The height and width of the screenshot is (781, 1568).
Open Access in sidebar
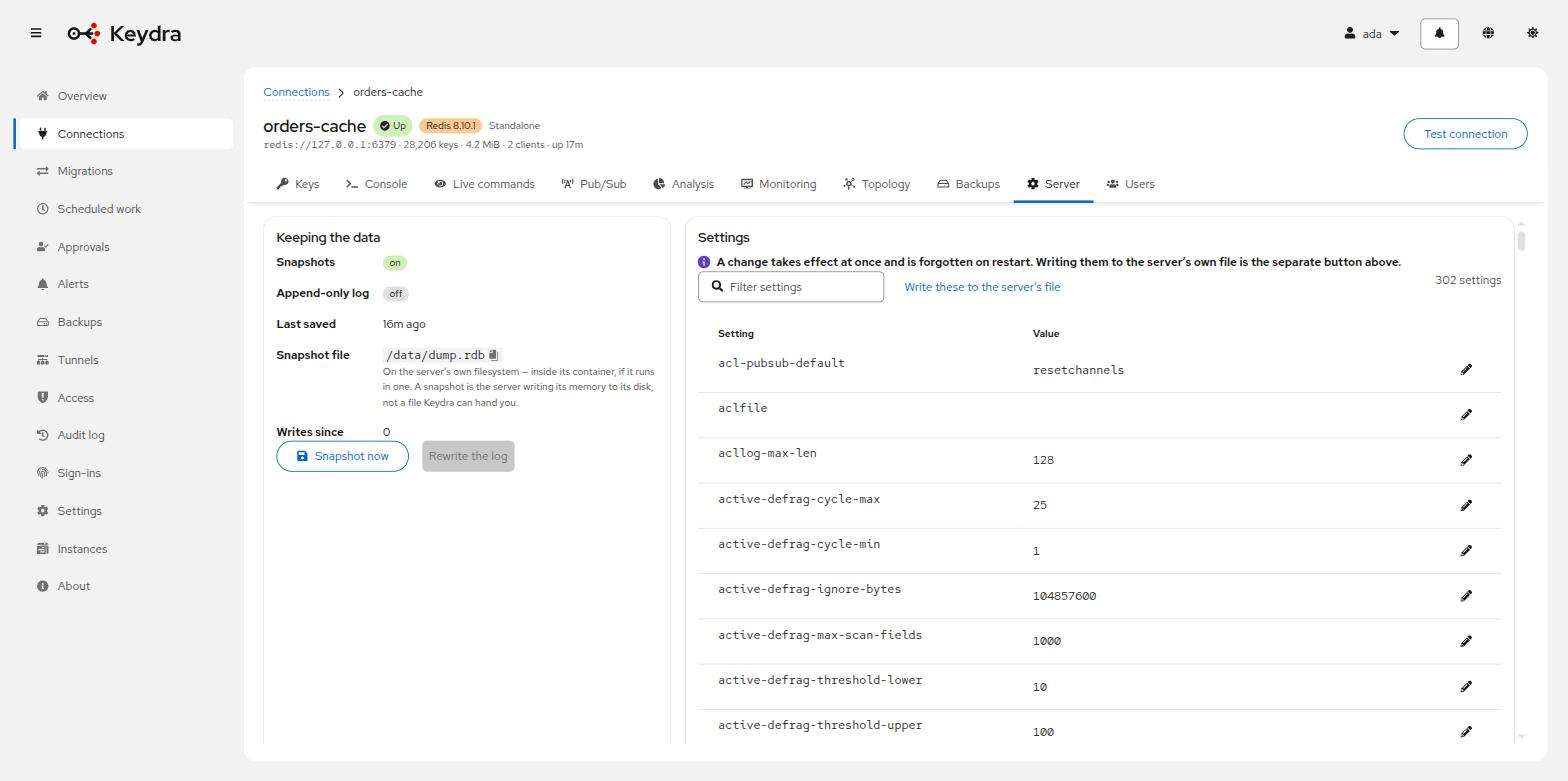[124, 398]
